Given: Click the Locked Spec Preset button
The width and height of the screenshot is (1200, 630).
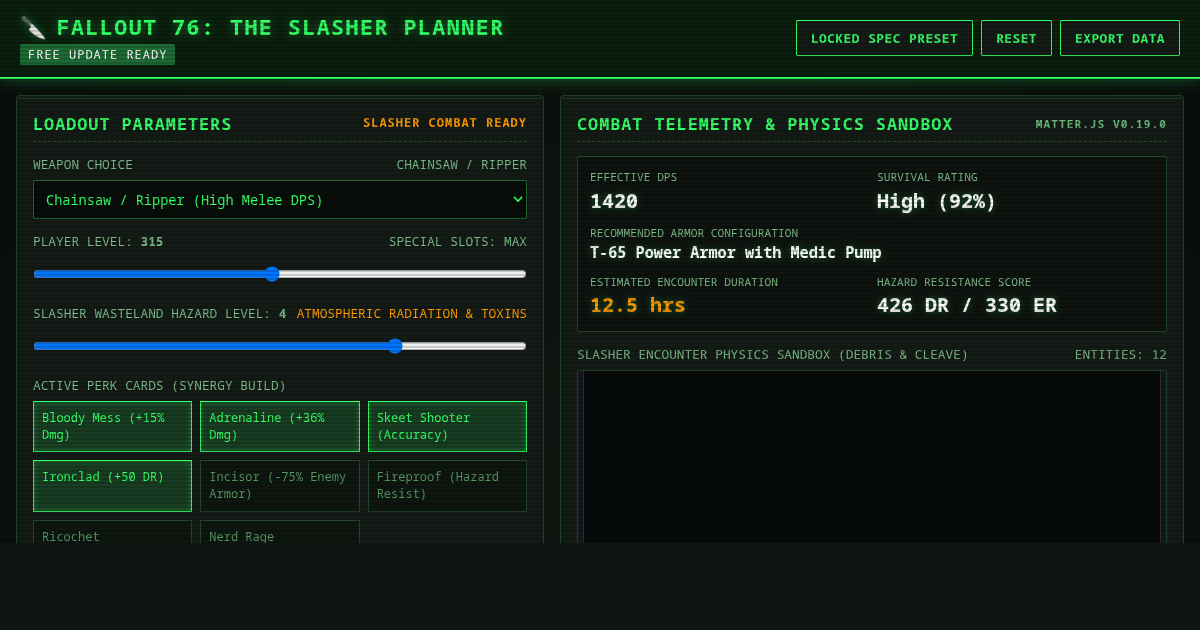Looking at the screenshot, I should point(884,38).
